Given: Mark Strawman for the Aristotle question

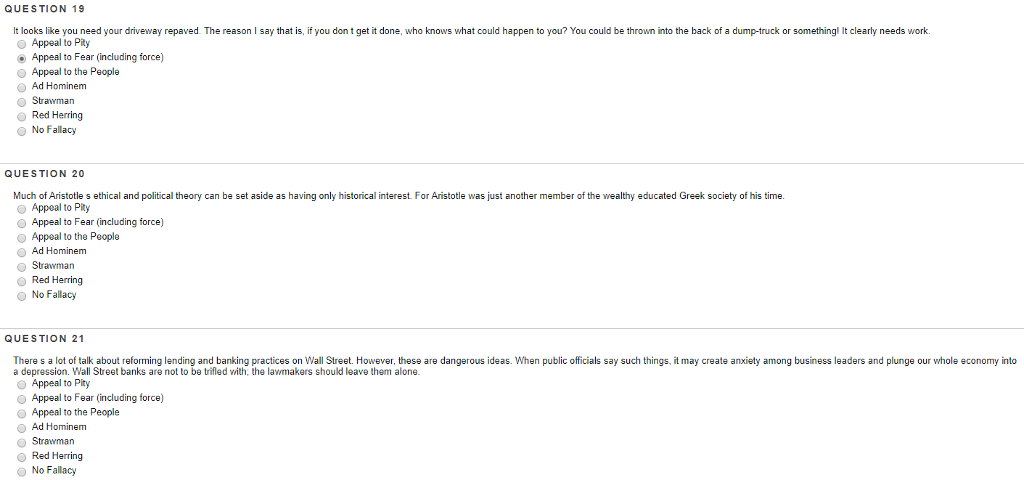Looking at the screenshot, I should (22, 266).
